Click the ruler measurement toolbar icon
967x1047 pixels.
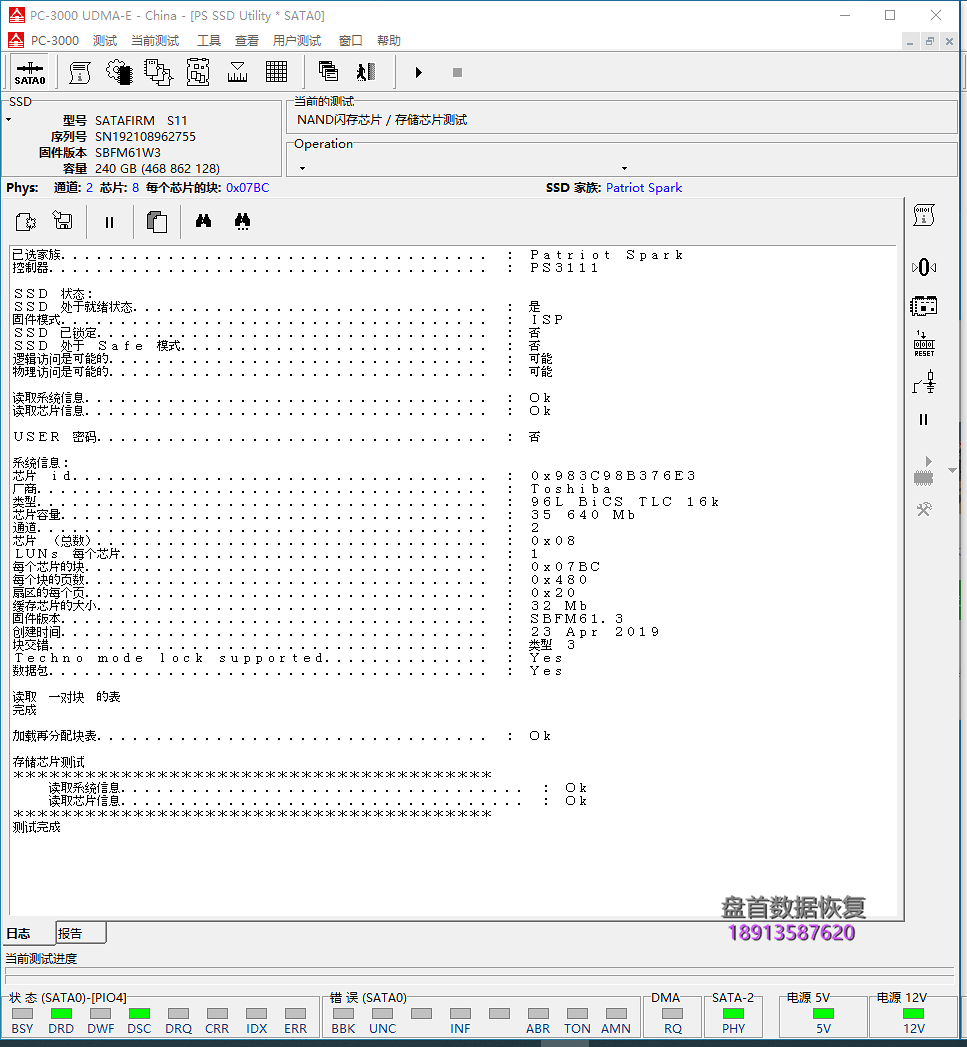[x=237, y=72]
